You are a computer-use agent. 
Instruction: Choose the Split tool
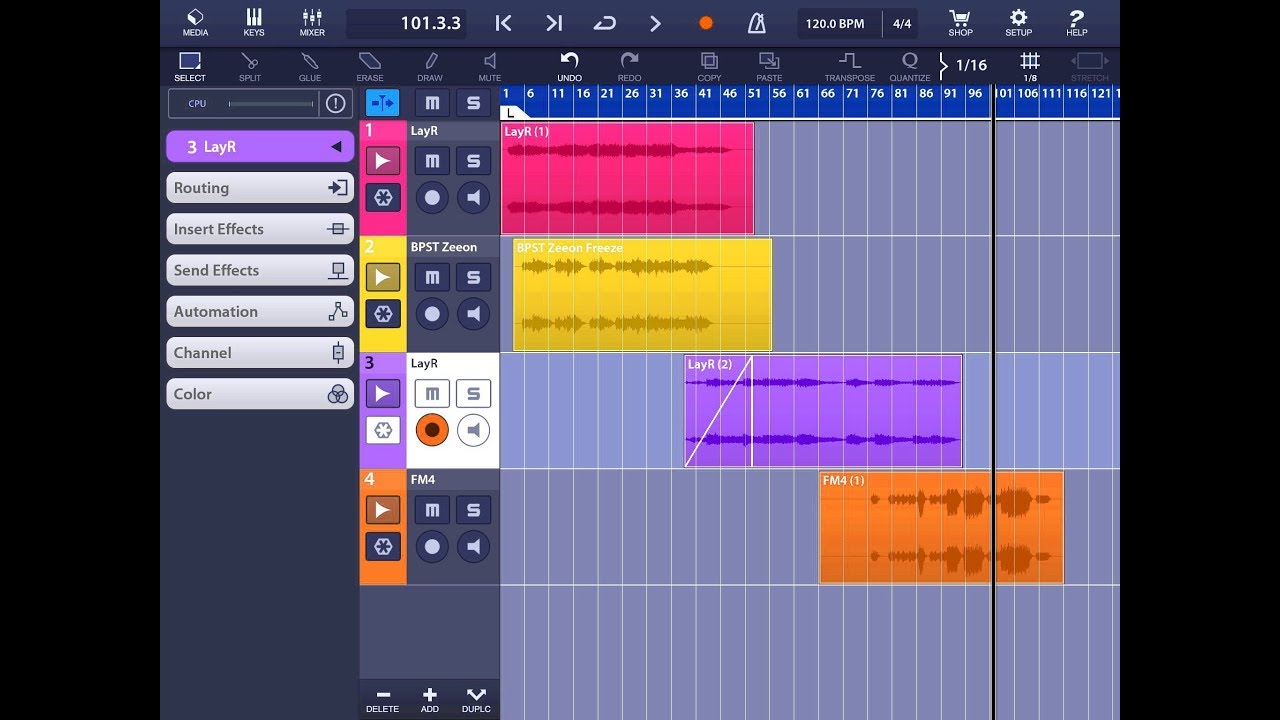250,67
